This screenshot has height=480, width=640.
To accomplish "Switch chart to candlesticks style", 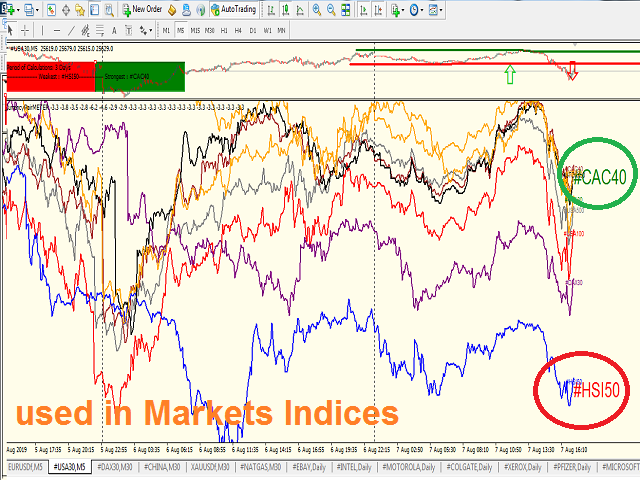I will (x=285, y=10).
